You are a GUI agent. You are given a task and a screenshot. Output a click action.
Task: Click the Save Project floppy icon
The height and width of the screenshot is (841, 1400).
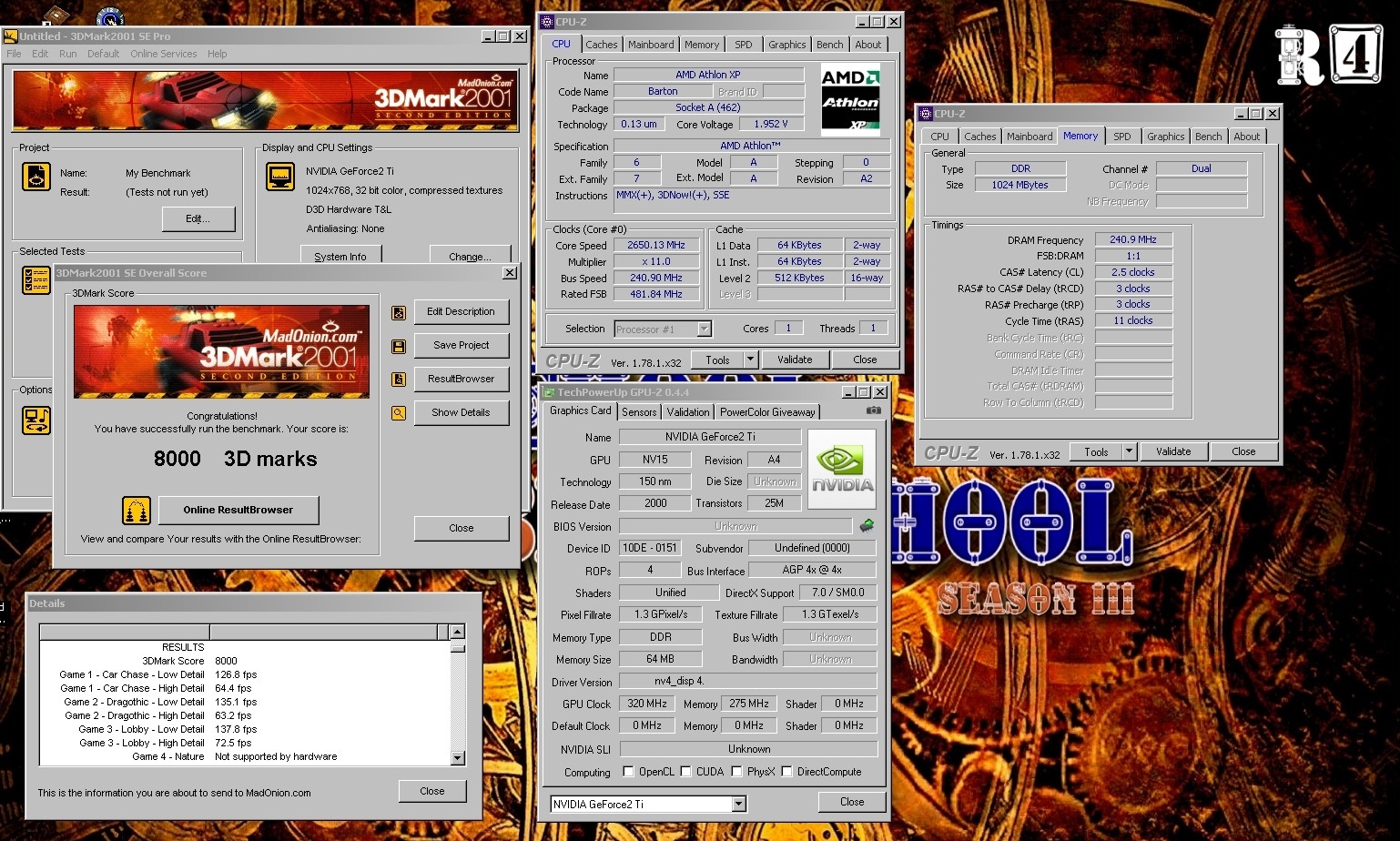point(398,346)
